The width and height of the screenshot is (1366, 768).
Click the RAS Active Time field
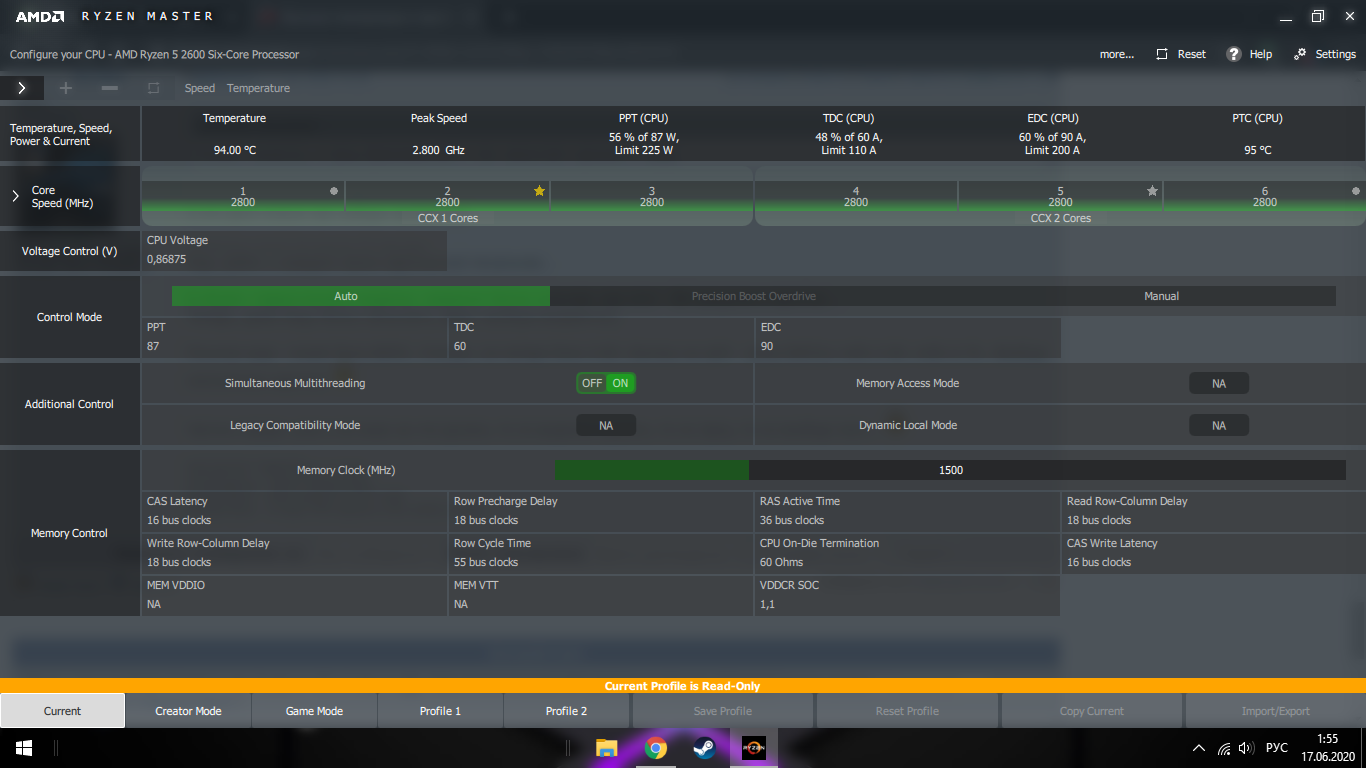point(908,511)
